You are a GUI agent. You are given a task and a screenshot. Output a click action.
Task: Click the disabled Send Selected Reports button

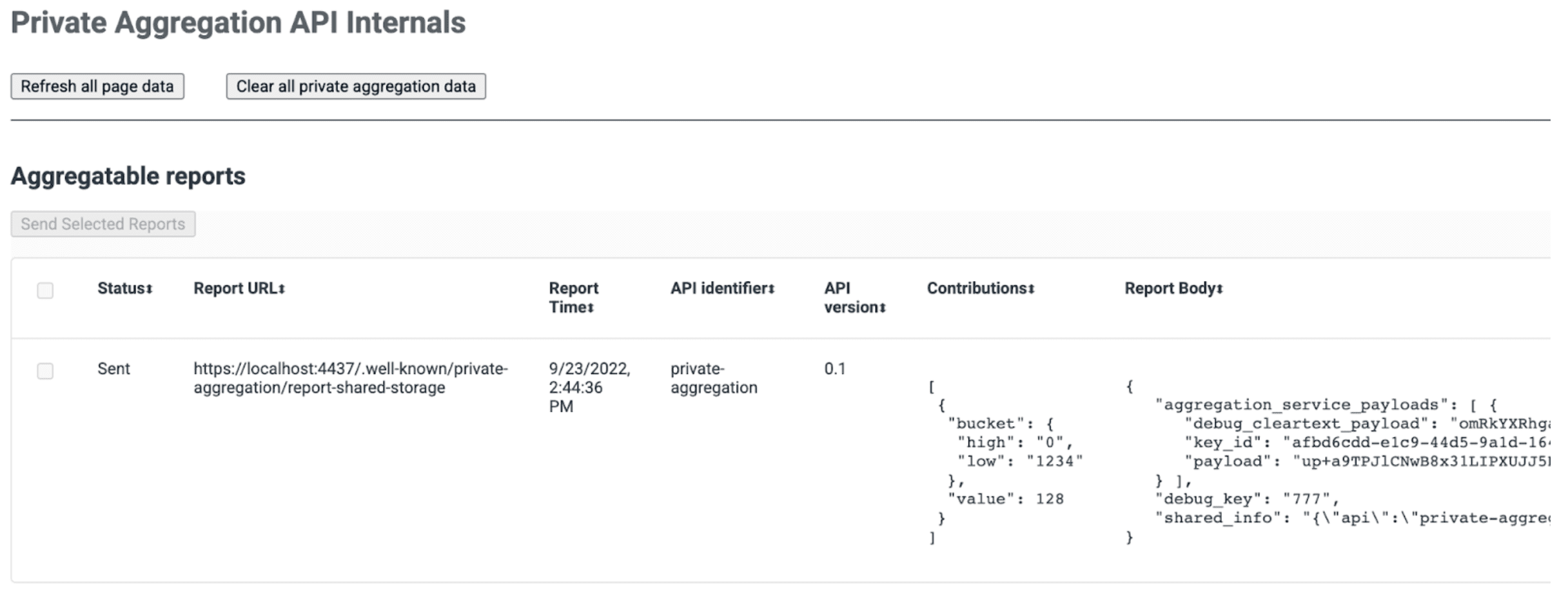pyautogui.click(x=103, y=224)
